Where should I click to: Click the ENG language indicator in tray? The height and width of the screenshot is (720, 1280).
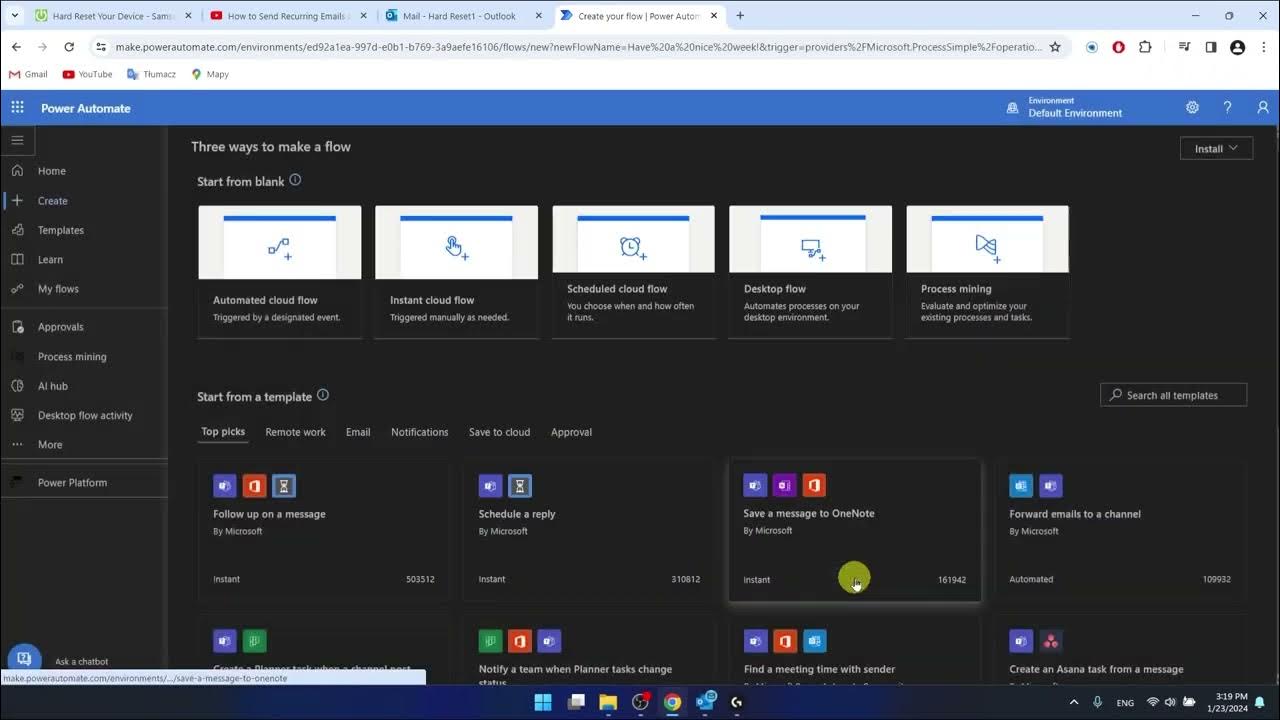coord(1125,703)
